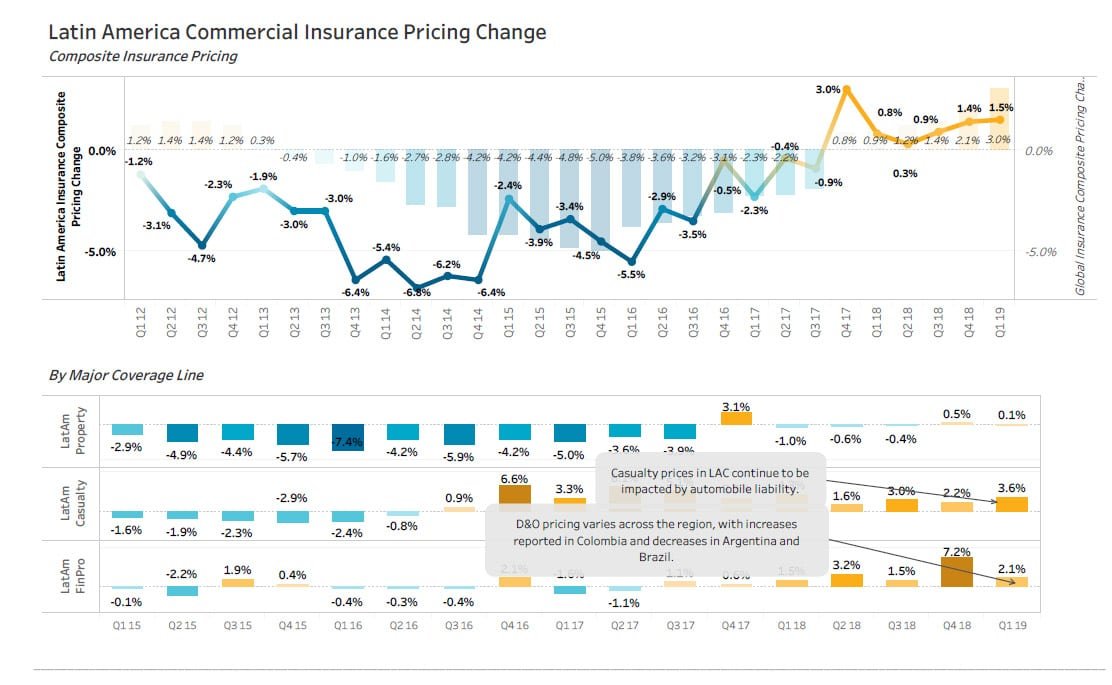Select the LatAm FinPro row label
Image resolution: width=1112 pixels, height=685 pixels.
coord(75,576)
